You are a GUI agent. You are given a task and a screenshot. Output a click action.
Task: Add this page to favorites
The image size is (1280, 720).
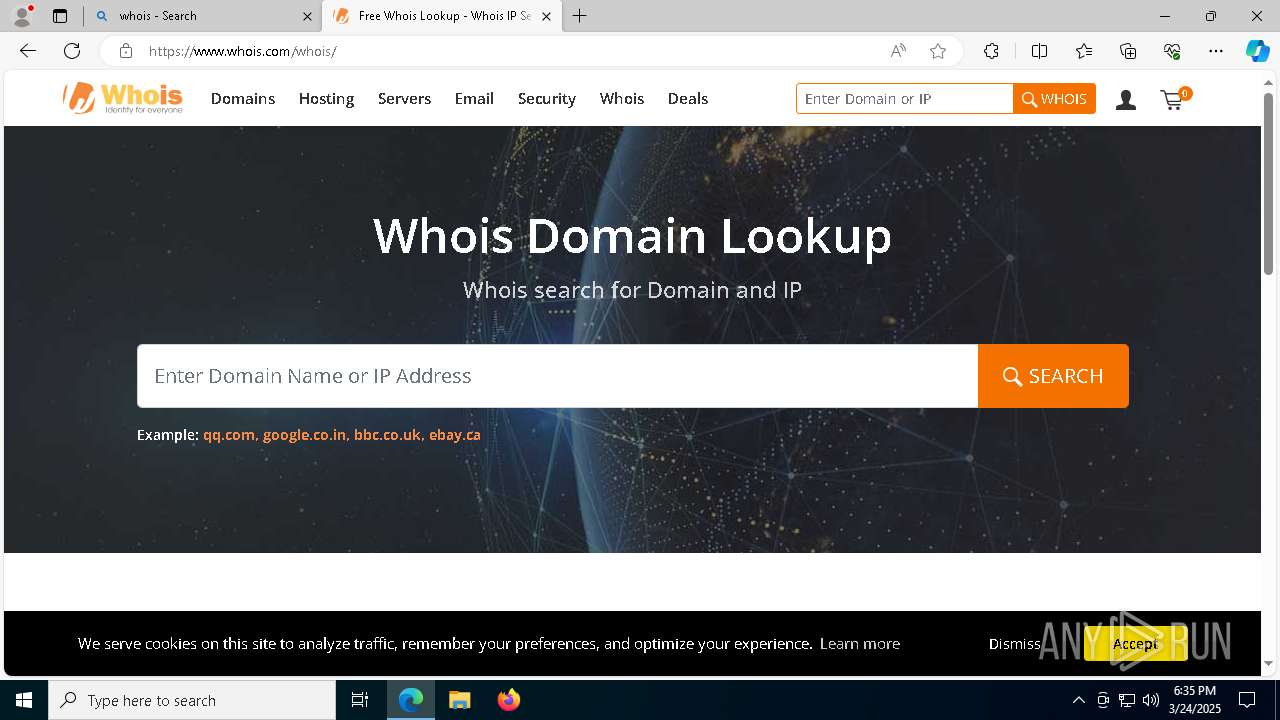[938, 51]
